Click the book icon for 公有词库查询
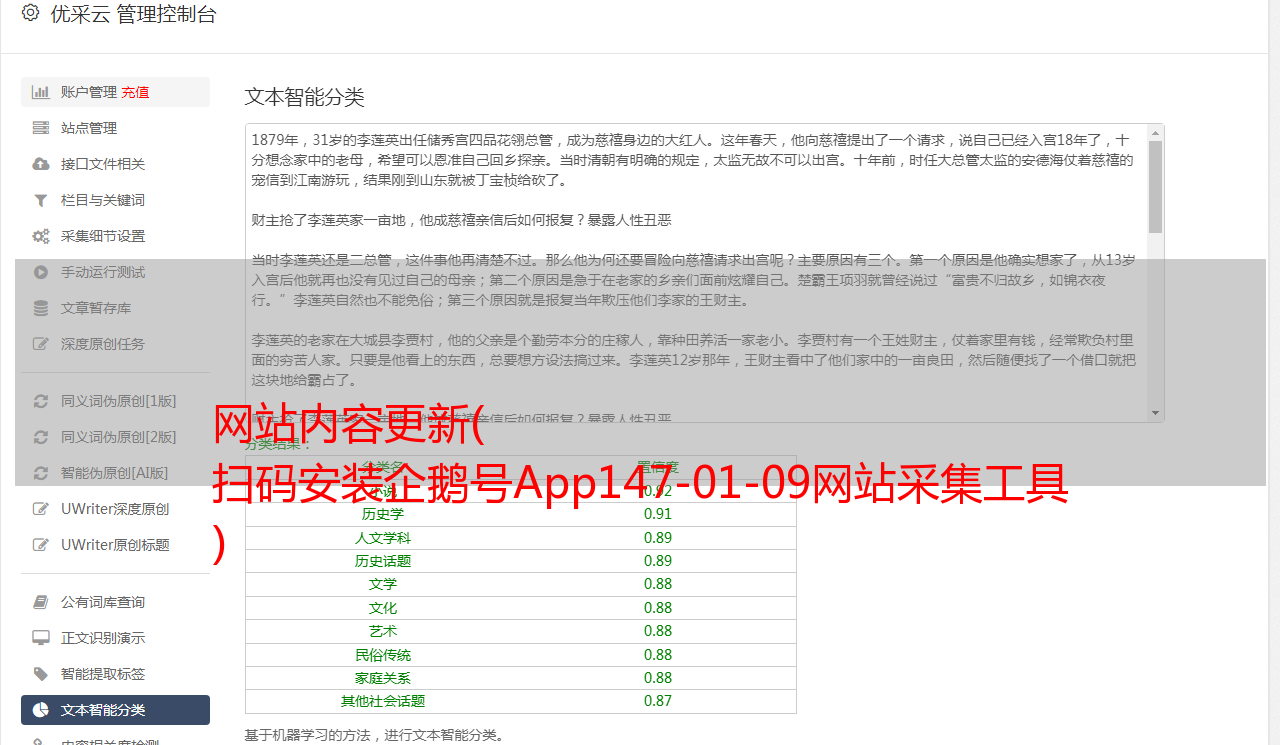This screenshot has width=1280, height=745. [41, 602]
